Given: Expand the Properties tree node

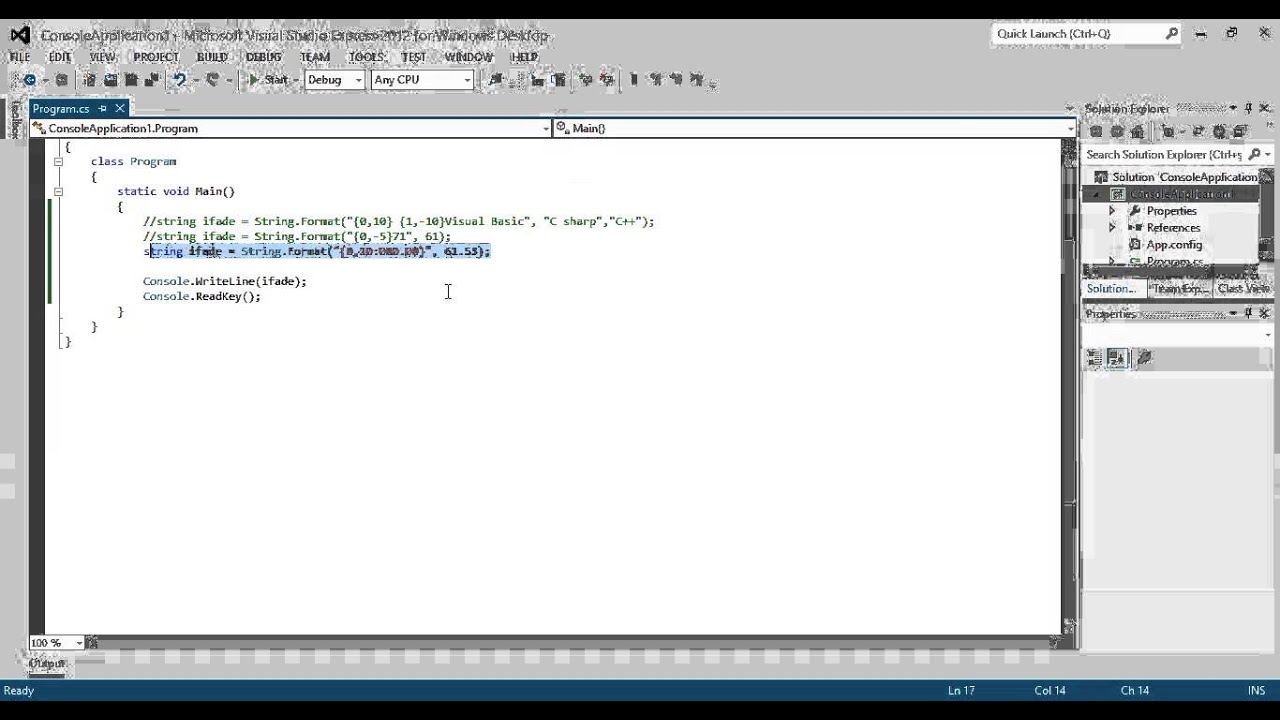Looking at the screenshot, I should coord(1112,211).
